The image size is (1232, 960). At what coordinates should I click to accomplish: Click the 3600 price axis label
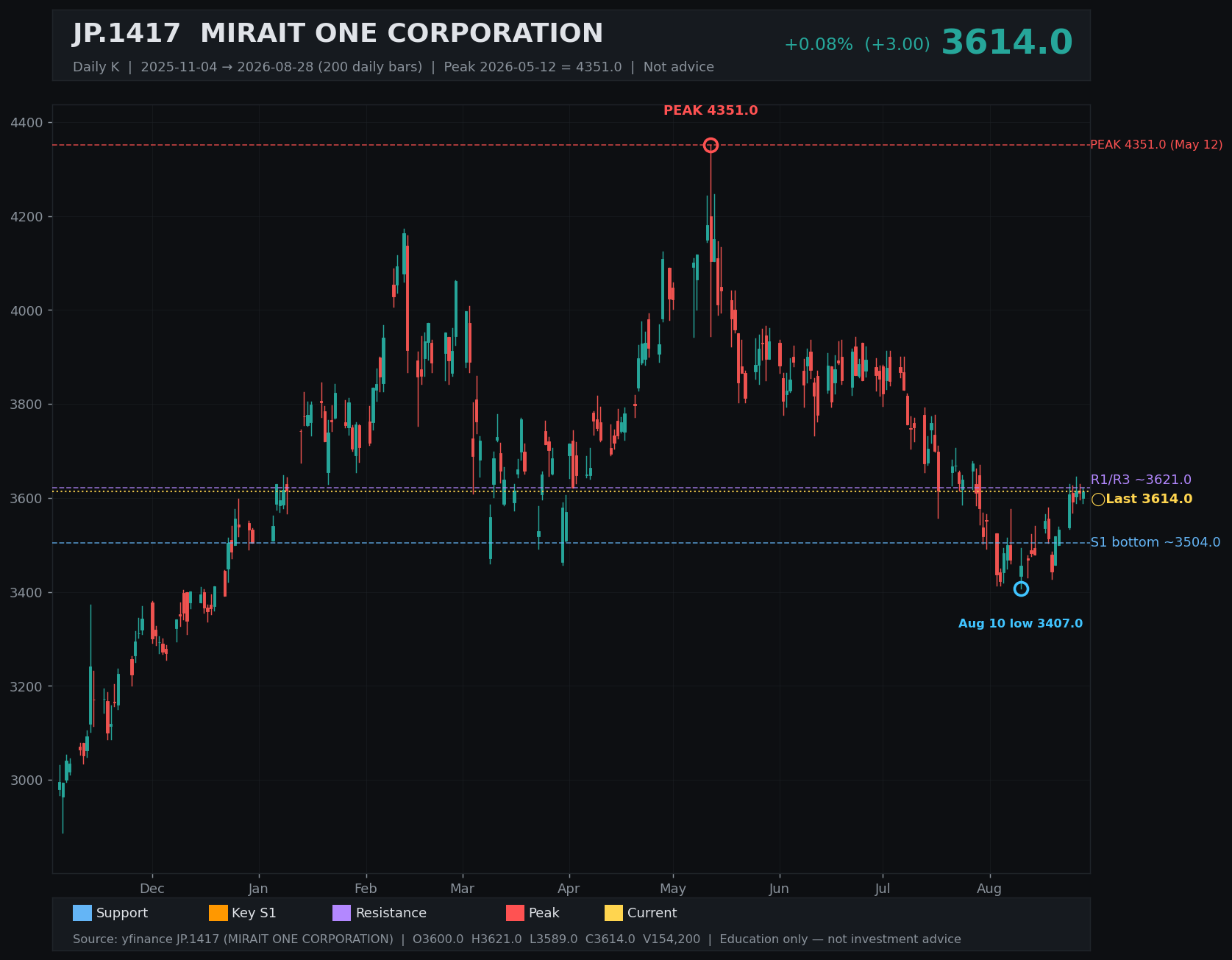(27, 499)
